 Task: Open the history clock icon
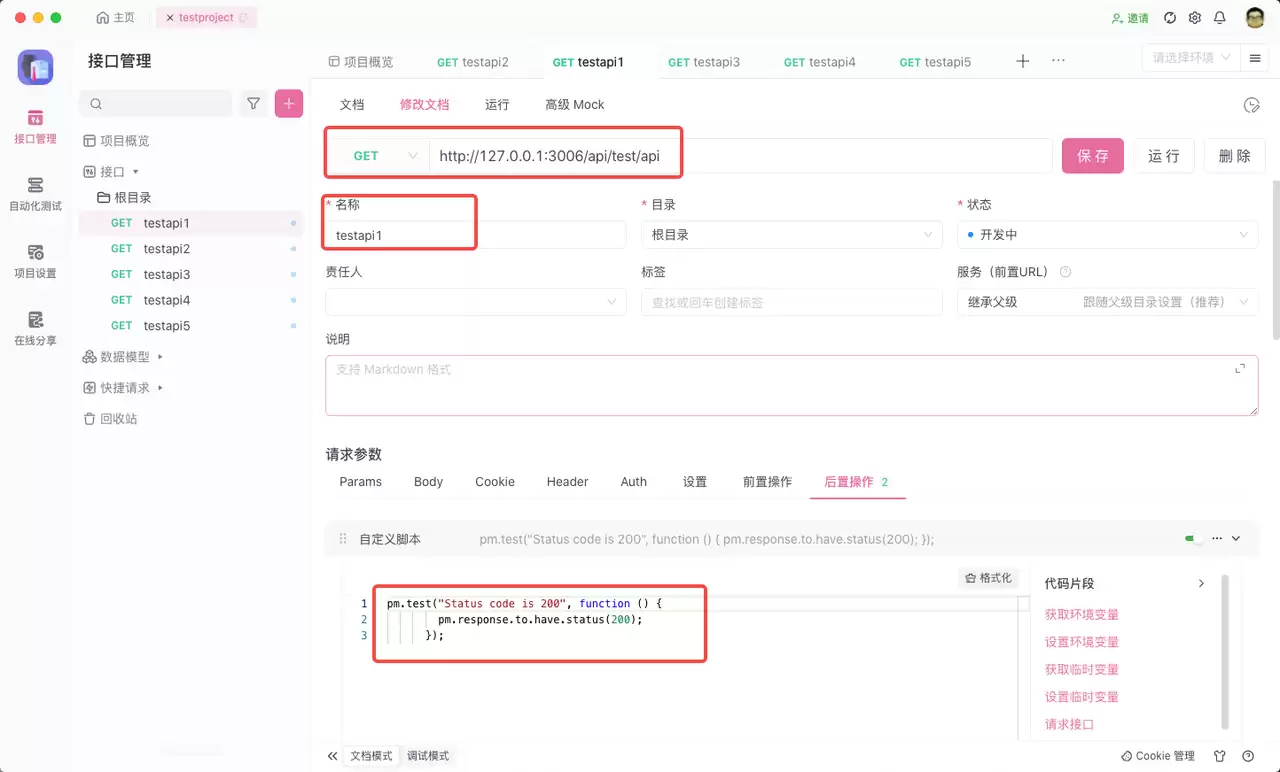1251,105
